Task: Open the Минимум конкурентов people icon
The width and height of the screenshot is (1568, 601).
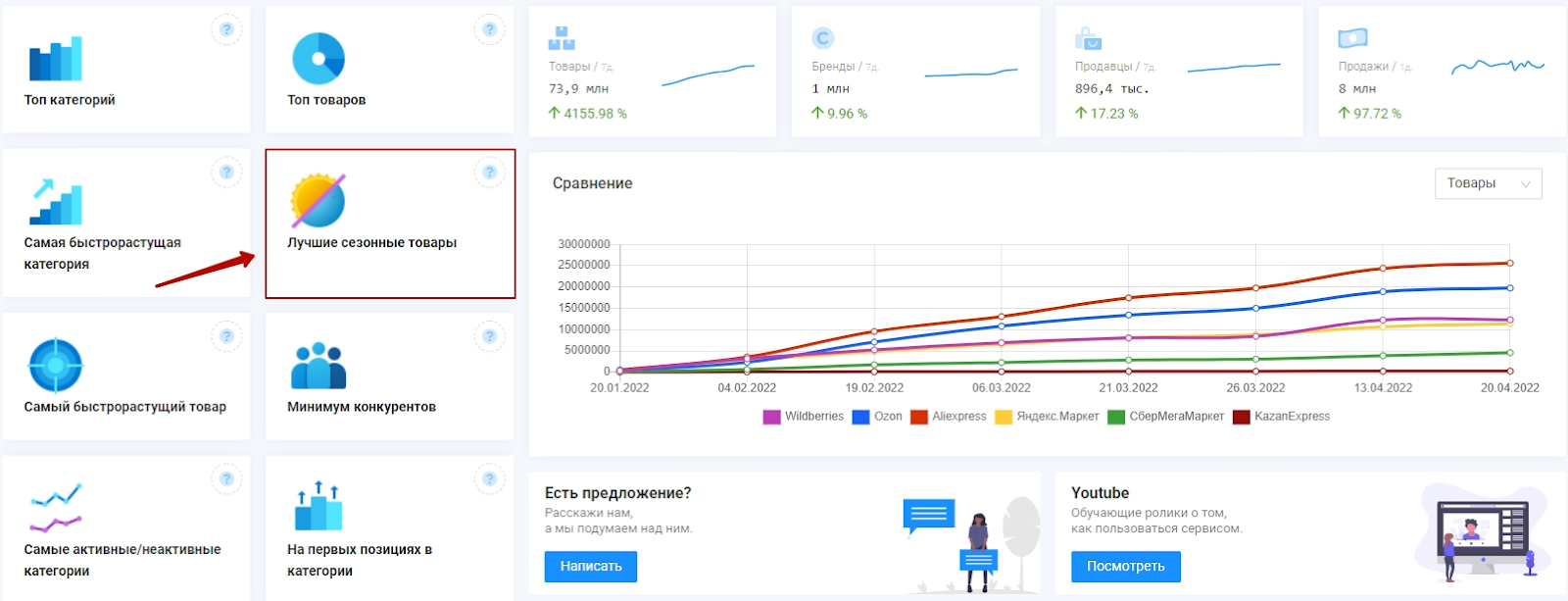Action: (x=318, y=366)
